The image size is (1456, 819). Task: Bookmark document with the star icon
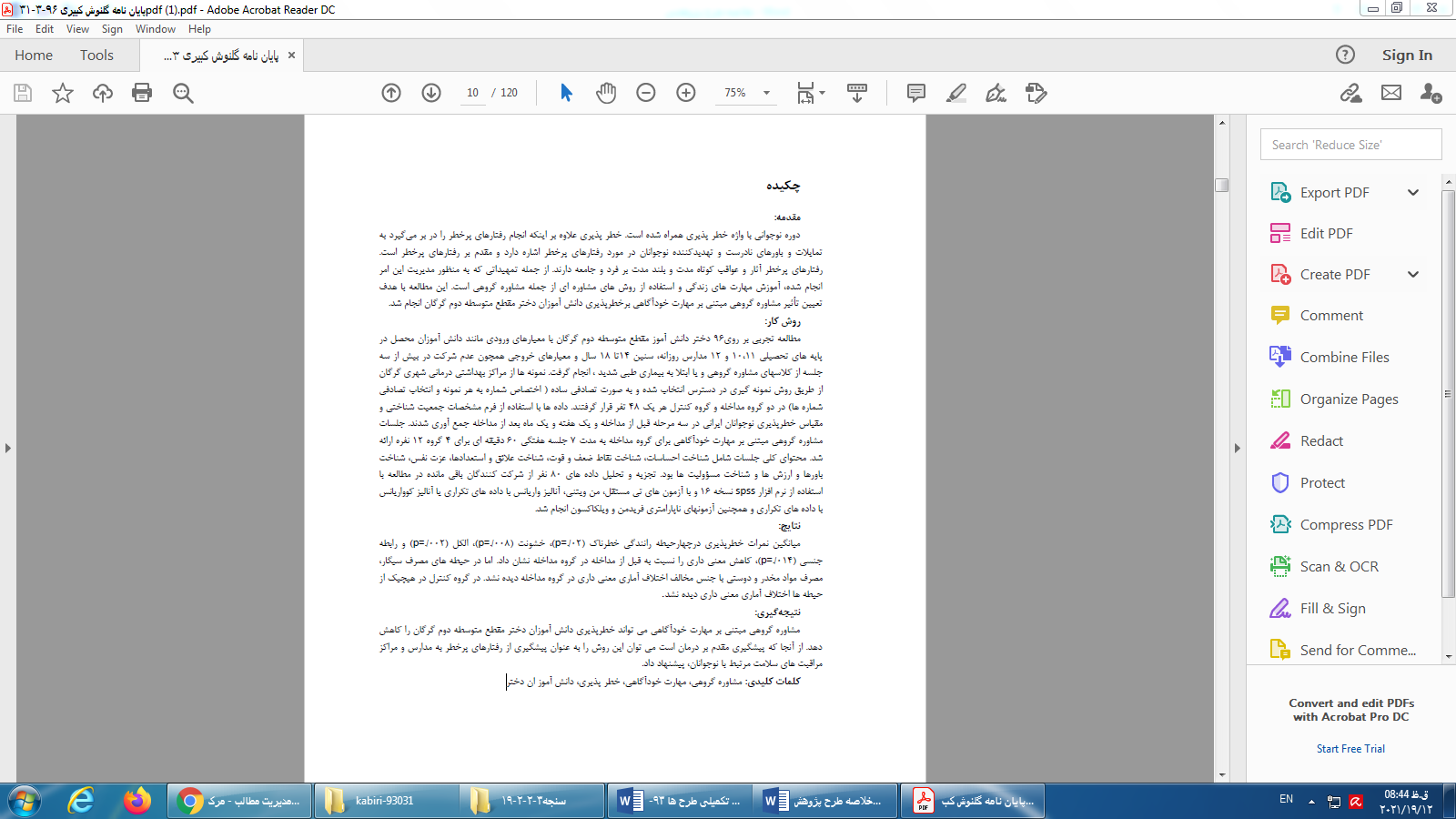63,93
